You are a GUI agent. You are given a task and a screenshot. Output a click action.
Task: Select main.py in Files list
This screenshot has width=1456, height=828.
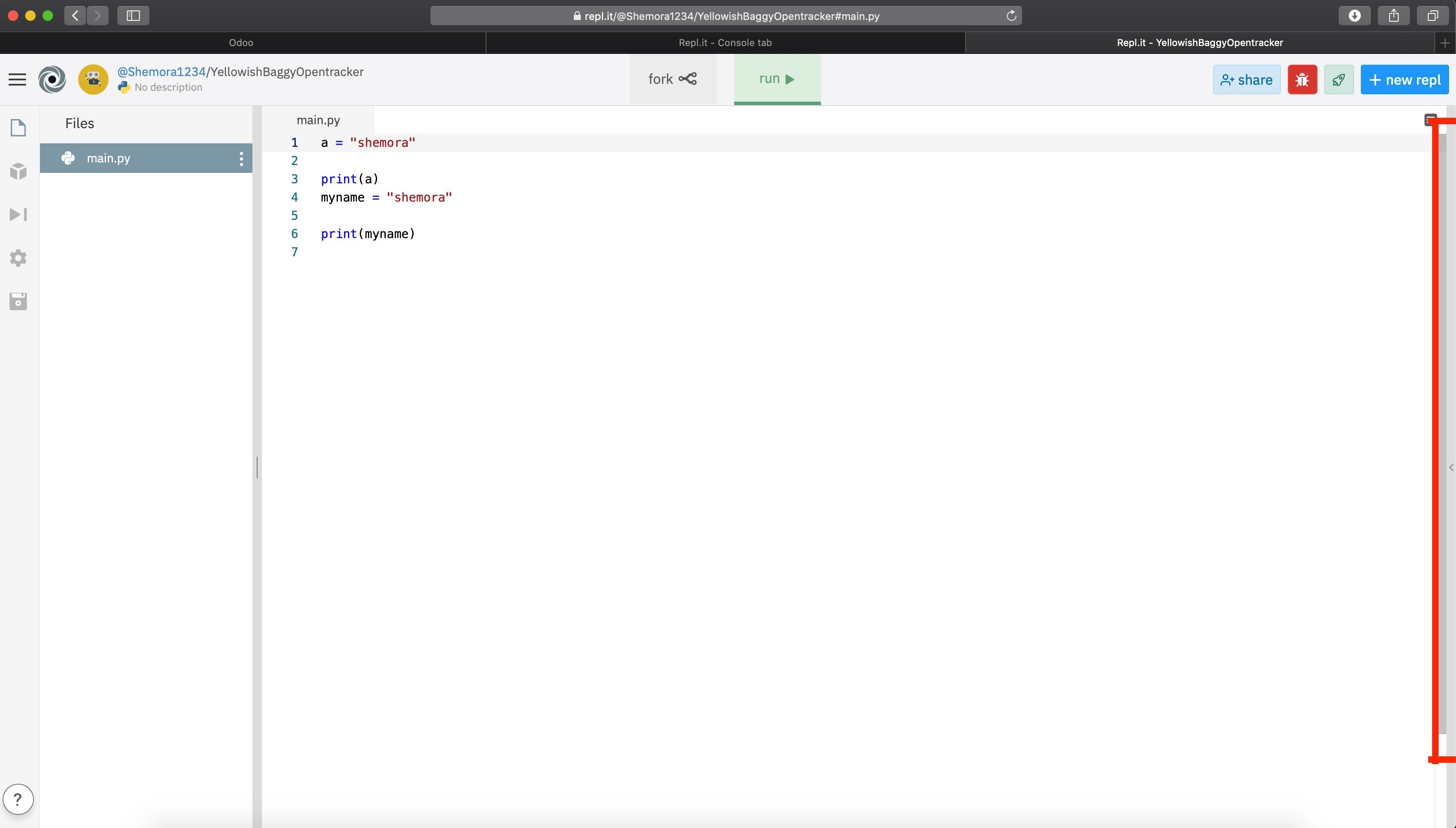coord(146,158)
